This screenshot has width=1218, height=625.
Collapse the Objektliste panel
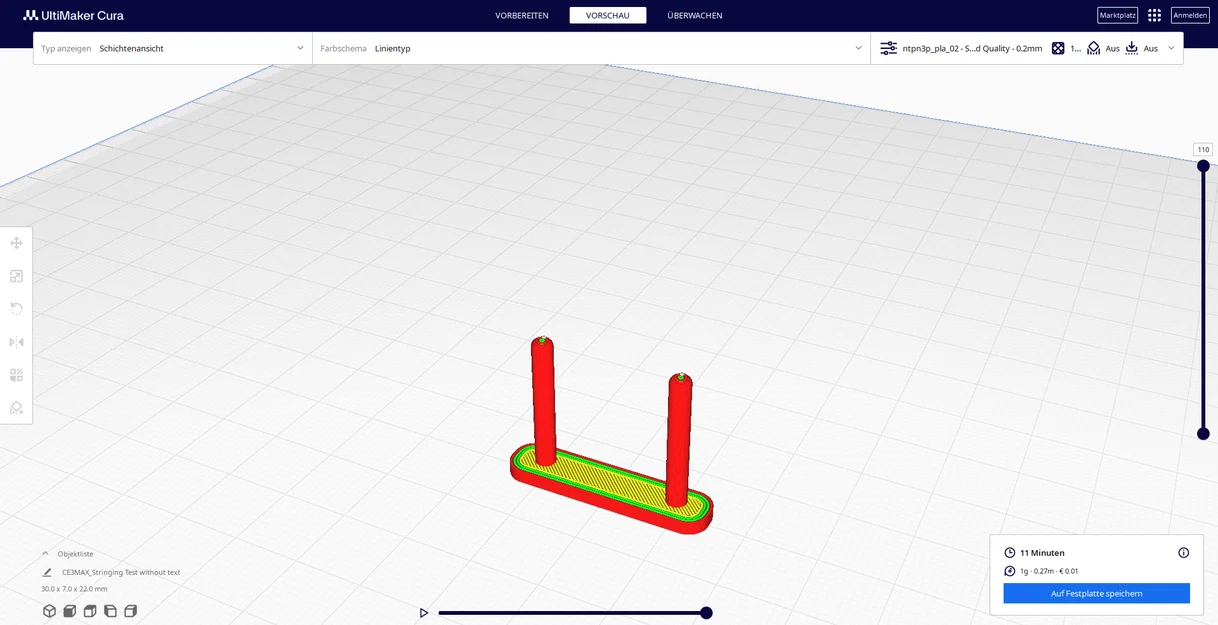pyautogui.click(x=46, y=553)
